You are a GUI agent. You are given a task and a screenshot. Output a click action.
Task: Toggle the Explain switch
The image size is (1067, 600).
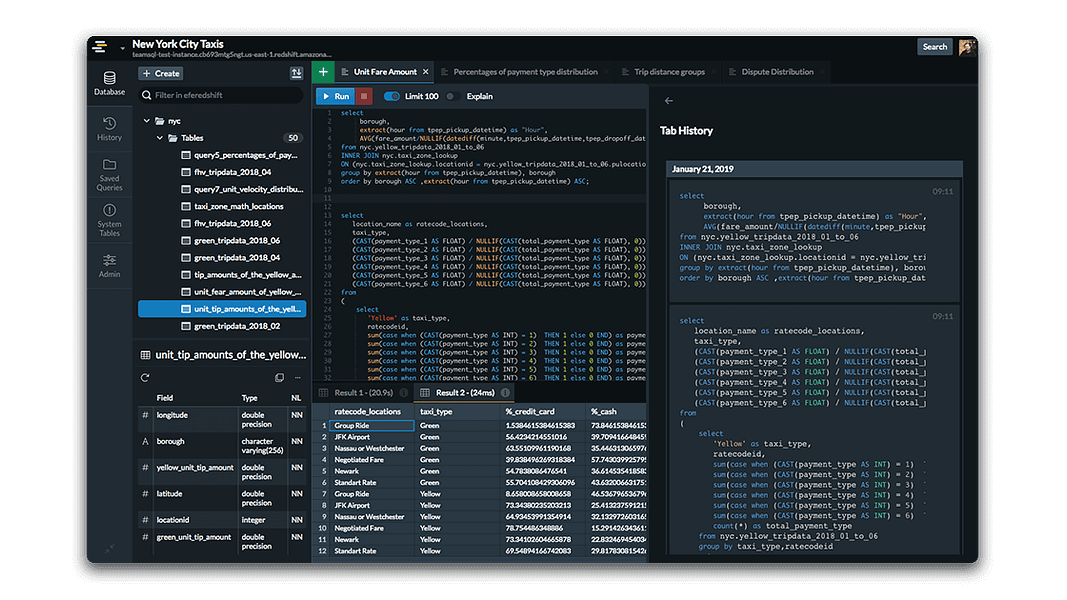point(453,97)
